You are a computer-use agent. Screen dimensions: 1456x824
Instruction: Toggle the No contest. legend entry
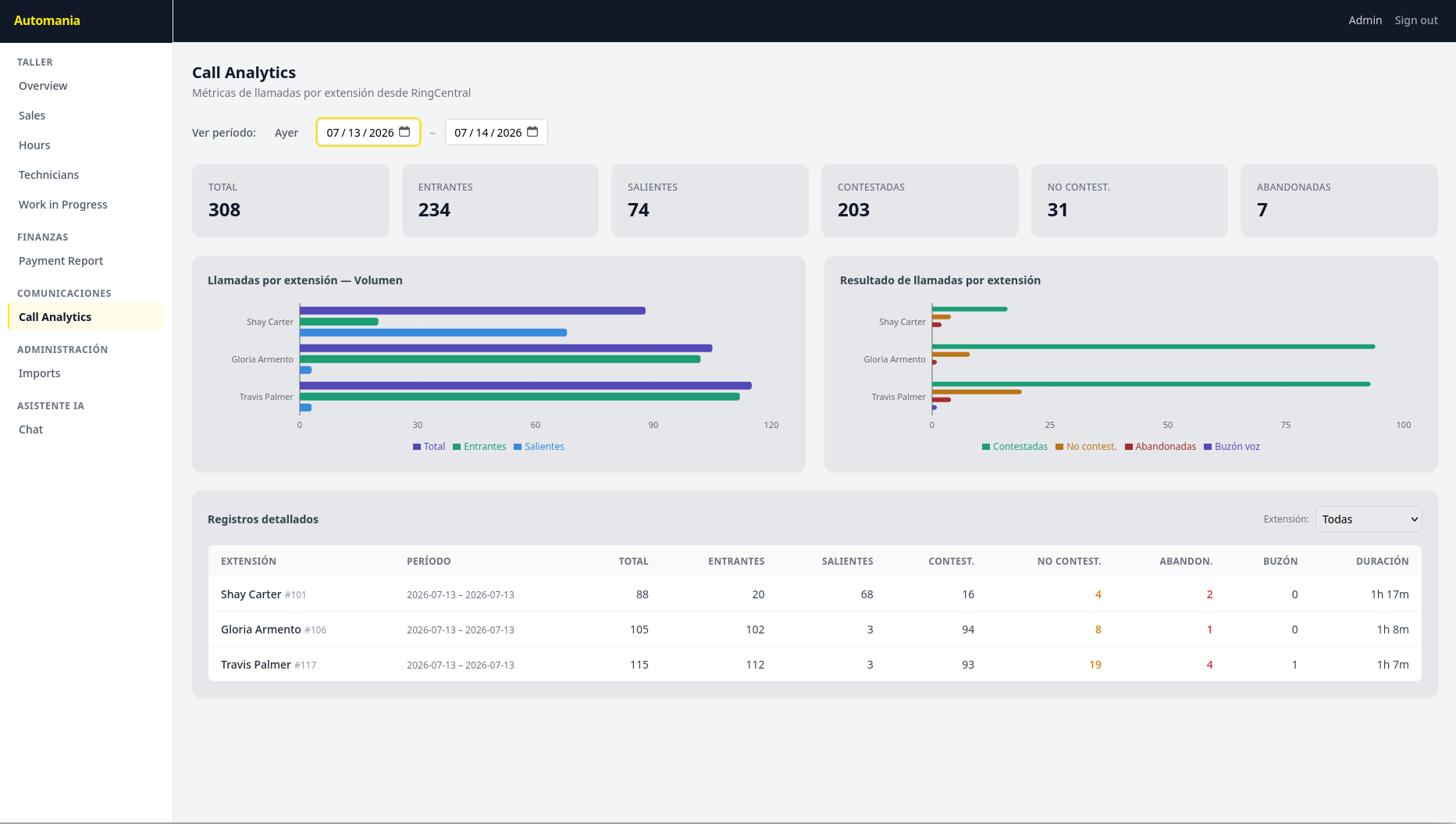[x=1086, y=447]
